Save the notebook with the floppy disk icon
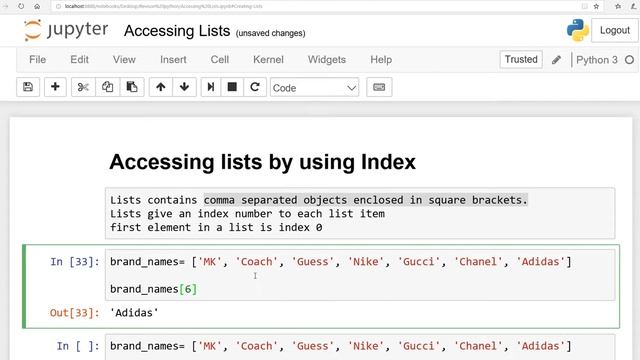 click(x=28, y=87)
